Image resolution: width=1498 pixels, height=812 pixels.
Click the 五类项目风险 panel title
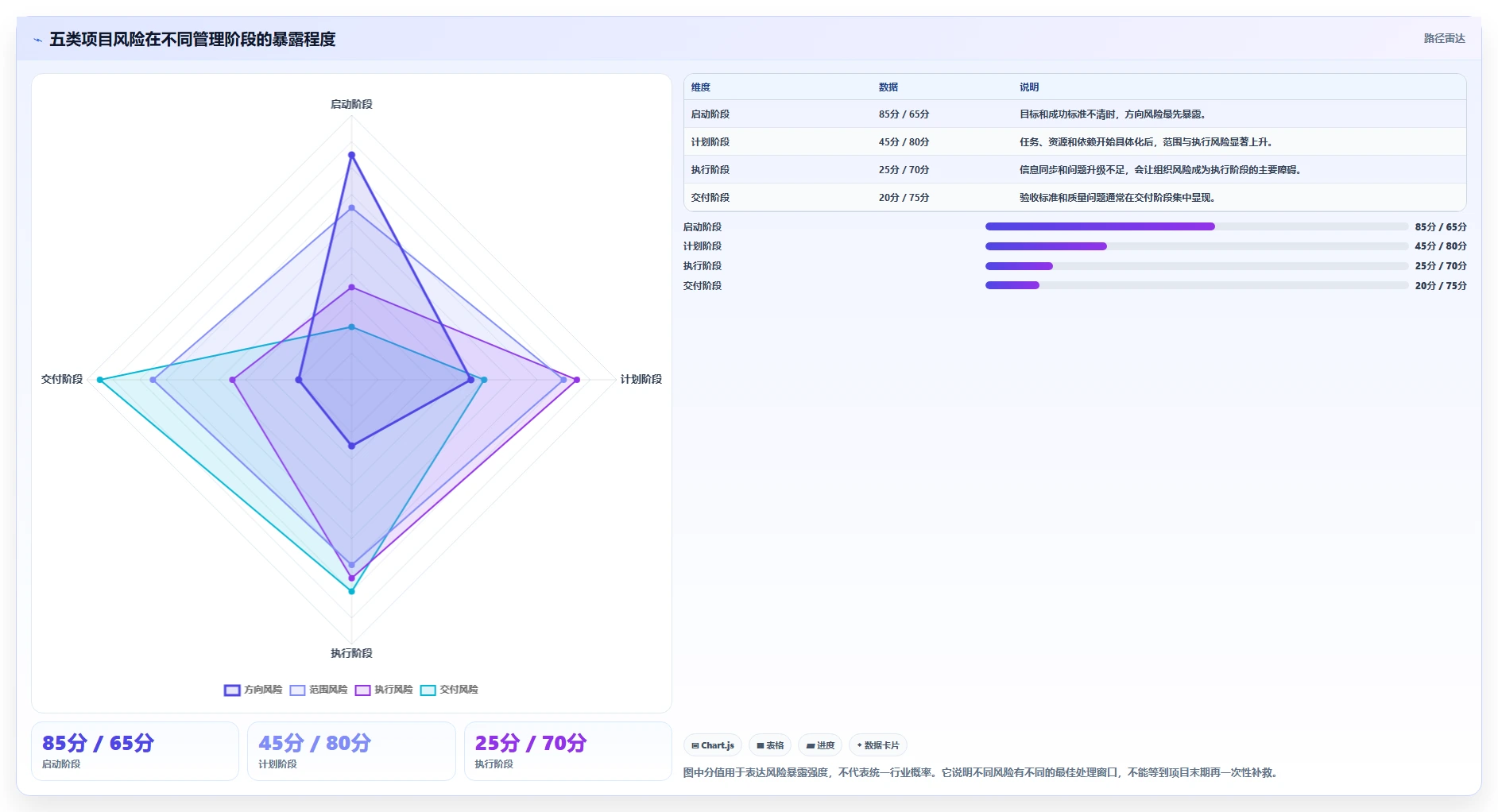pyautogui.click(x=192, y=39)
